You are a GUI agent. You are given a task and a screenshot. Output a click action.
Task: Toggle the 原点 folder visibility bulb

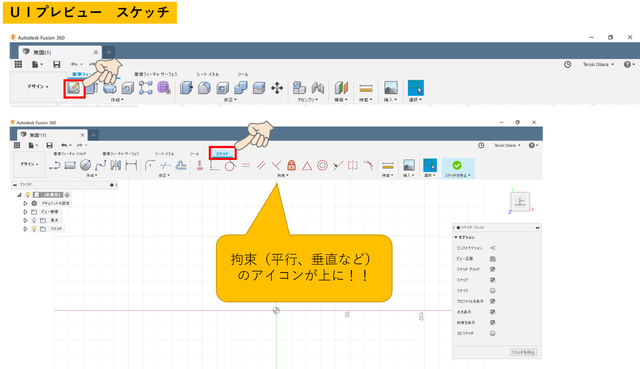click(34, 220)
